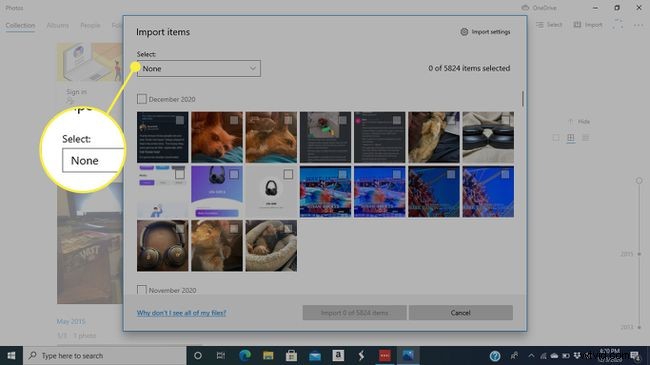Open Cortana circle icon on taskbar
Viewport: 650px width, 365px height.
point(198,355)
